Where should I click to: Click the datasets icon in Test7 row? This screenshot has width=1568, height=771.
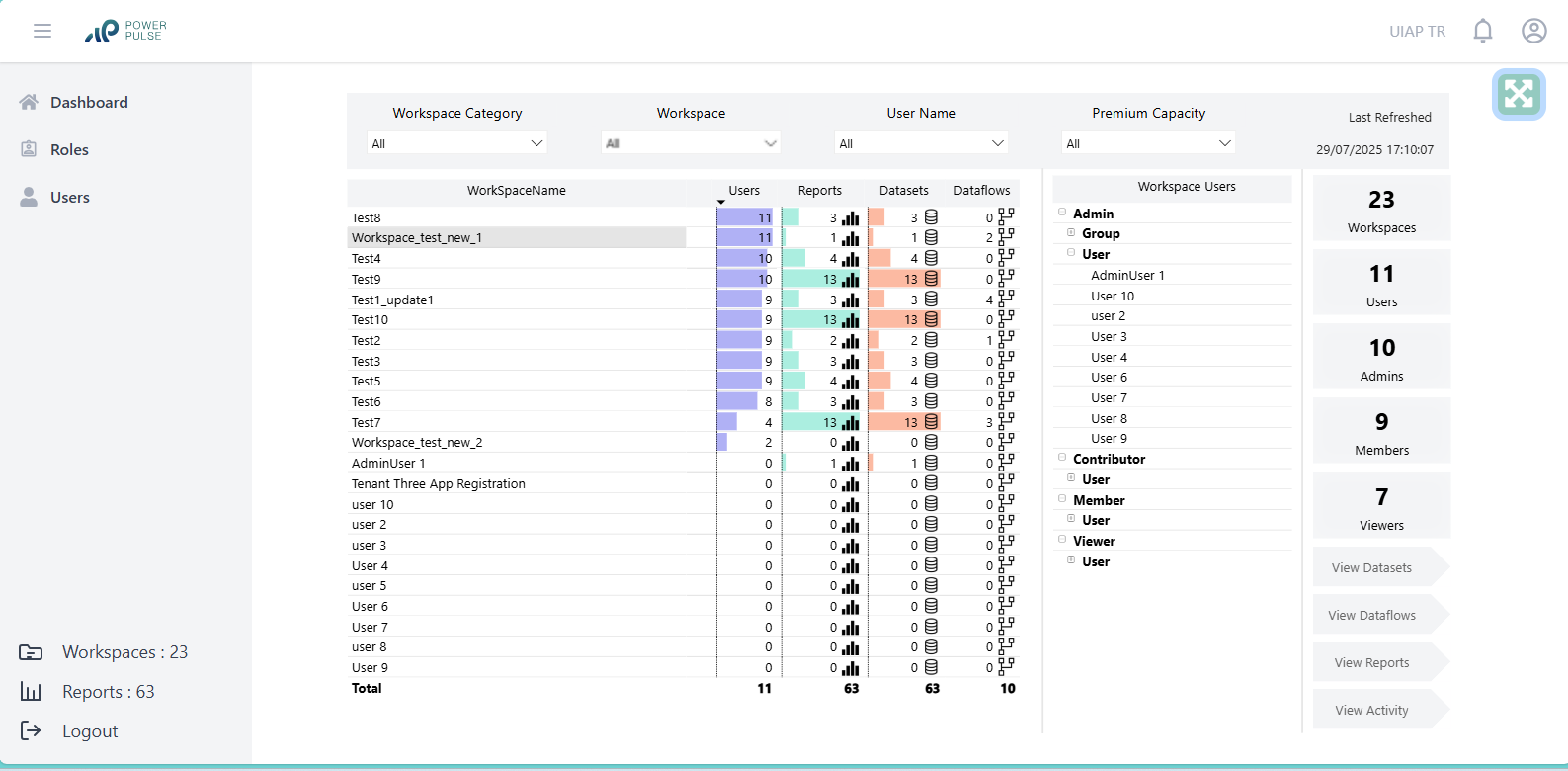point(931,422)
